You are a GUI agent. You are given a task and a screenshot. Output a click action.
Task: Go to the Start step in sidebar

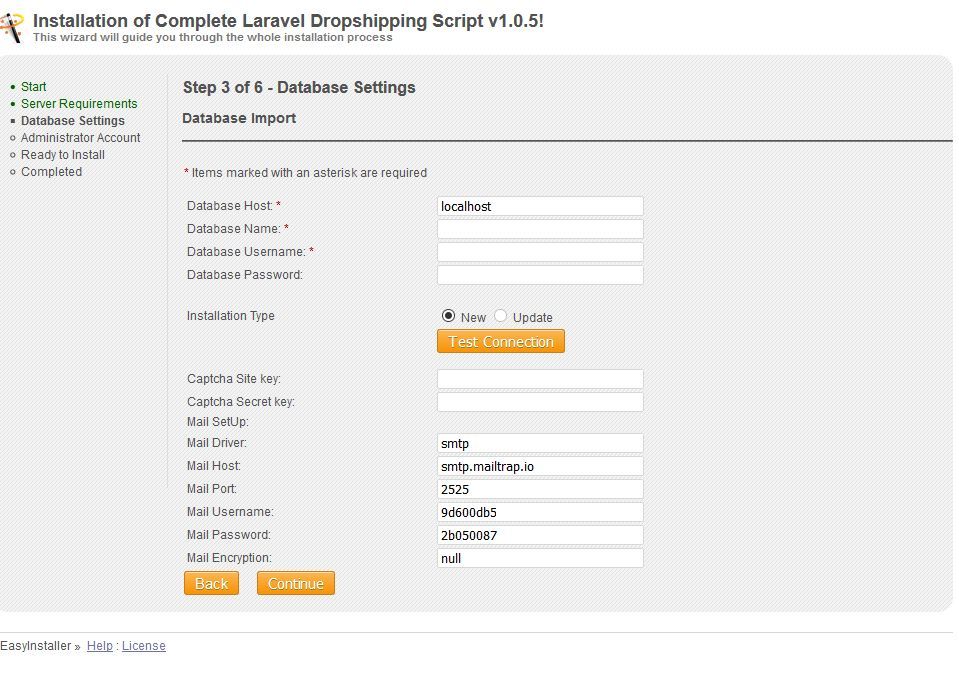click(x=33, y=87)
